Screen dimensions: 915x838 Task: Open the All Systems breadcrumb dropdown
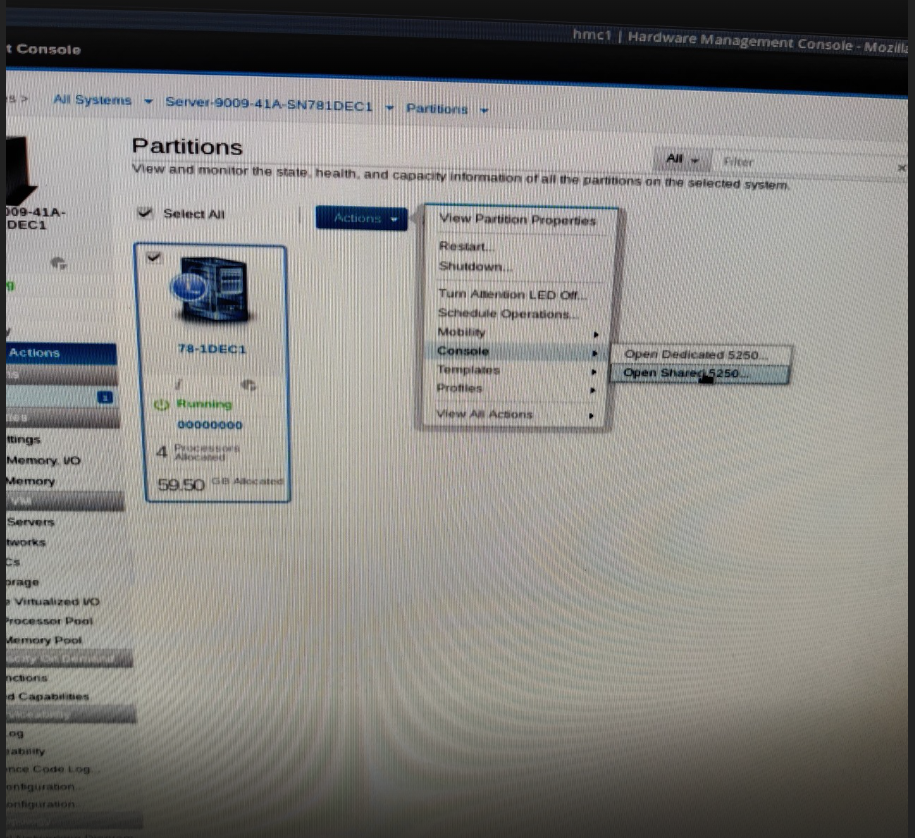[x=149, y=102]
